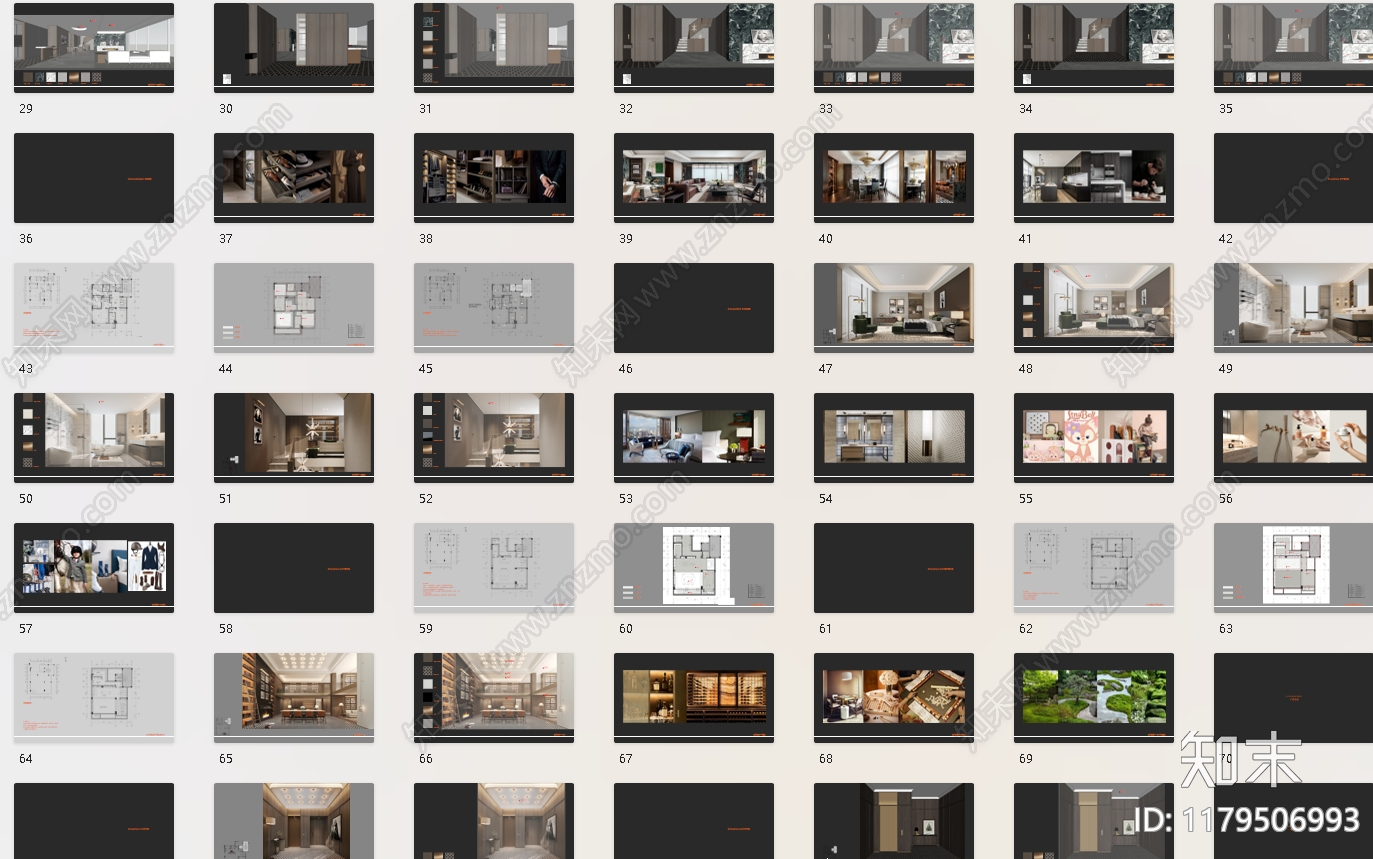Viewport: 1373px width, 859px height.
Task: Select slide 45 floor plan thumbnail
Action: [494, 308]
